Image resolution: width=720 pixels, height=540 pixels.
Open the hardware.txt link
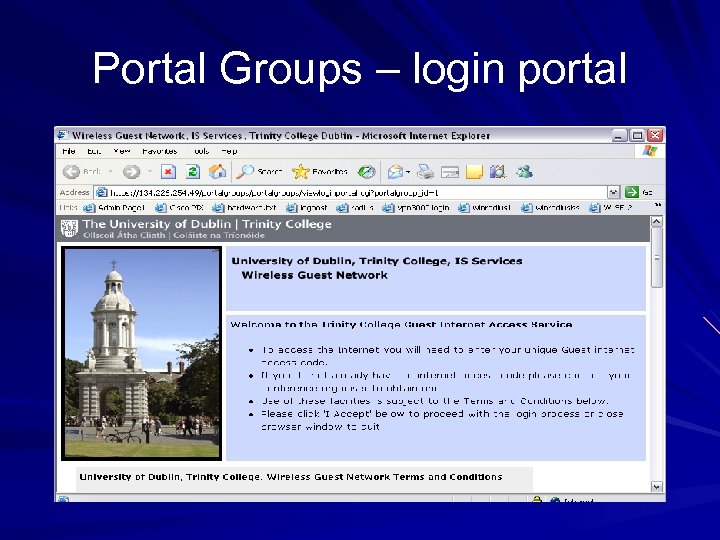[245, 208]
